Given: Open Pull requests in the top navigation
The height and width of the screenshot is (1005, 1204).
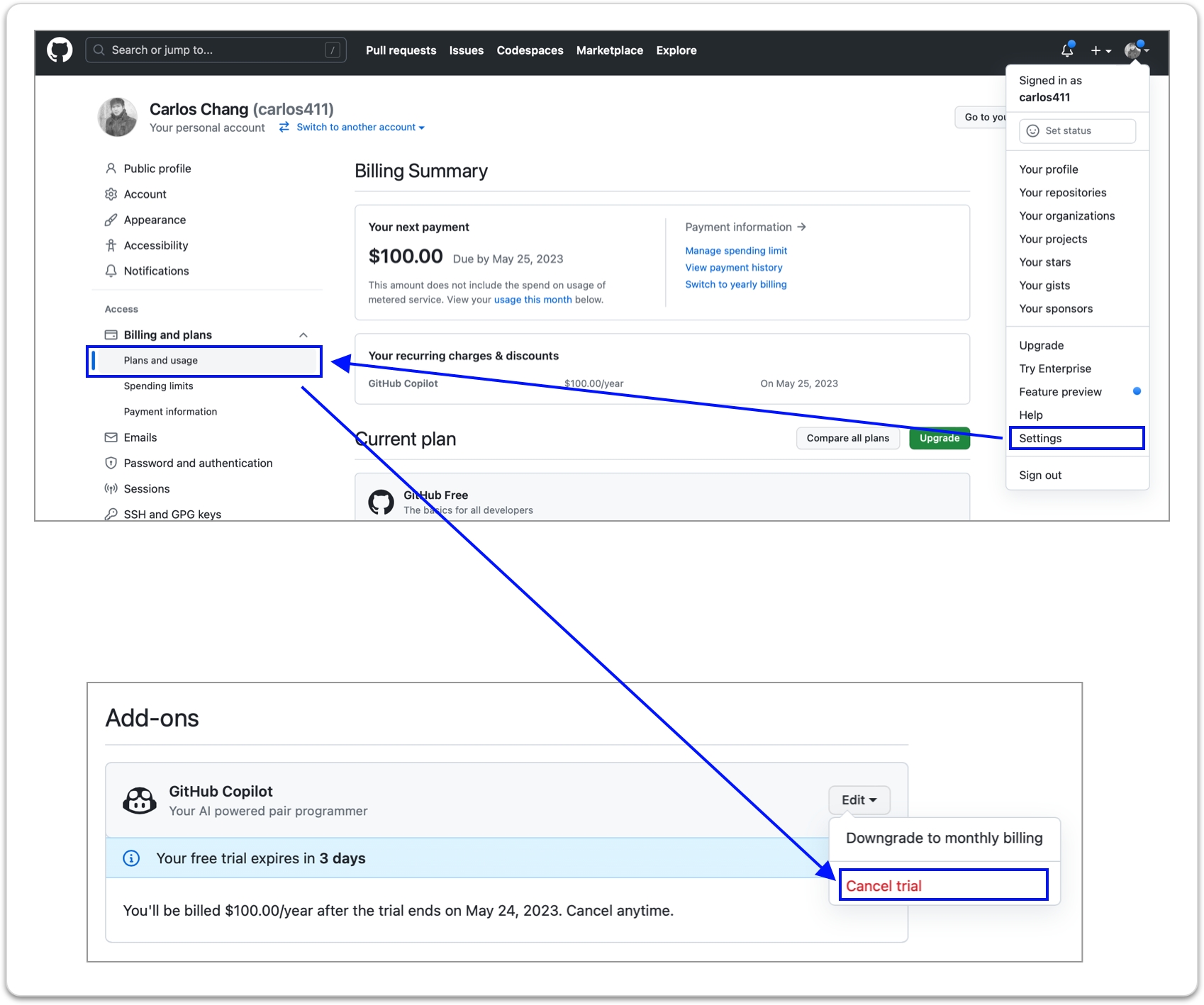Looking at the screenshot, I should click(401, 50).
